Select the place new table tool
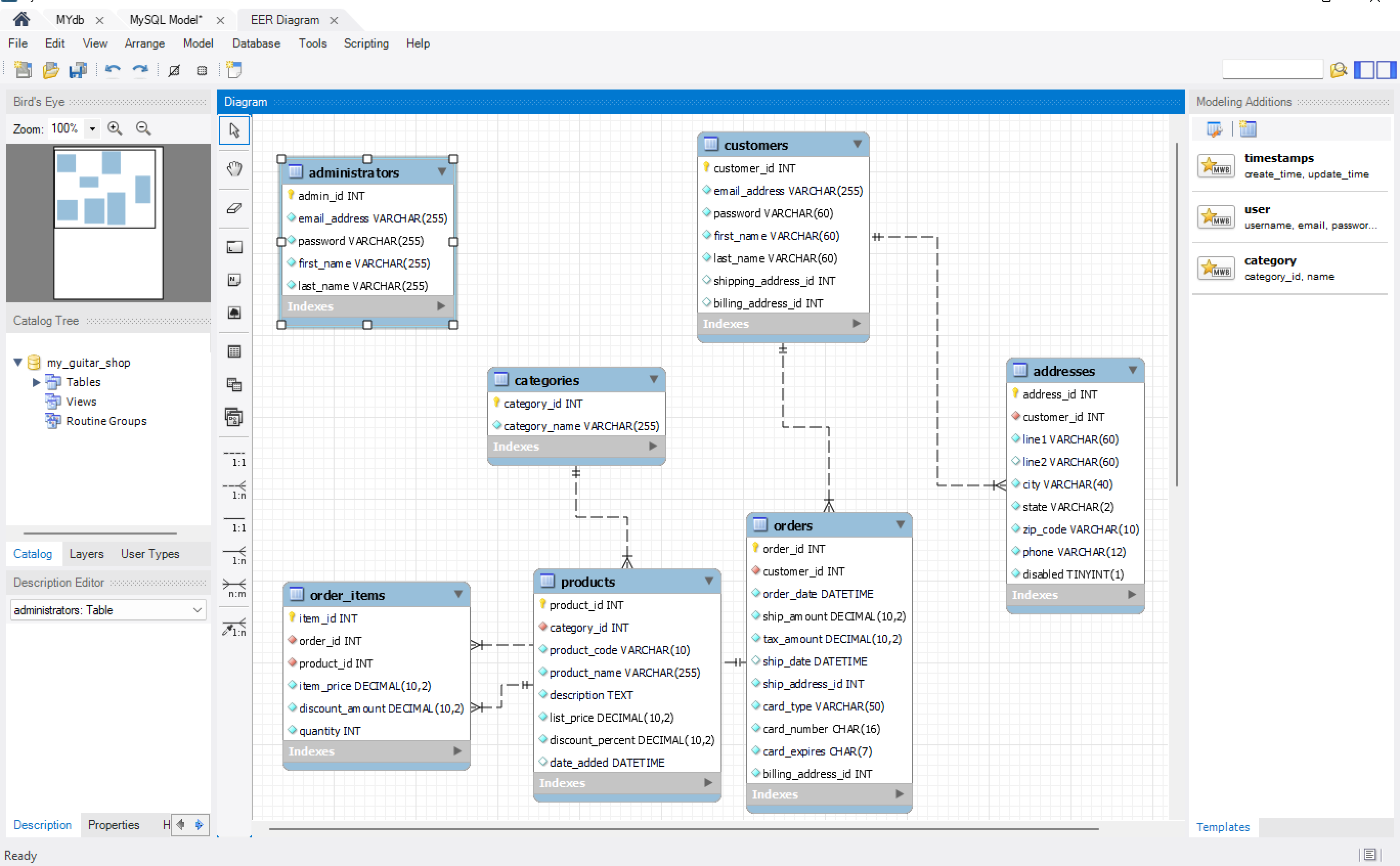Viewport: 1400px width, 866px height. pos(234,352)
